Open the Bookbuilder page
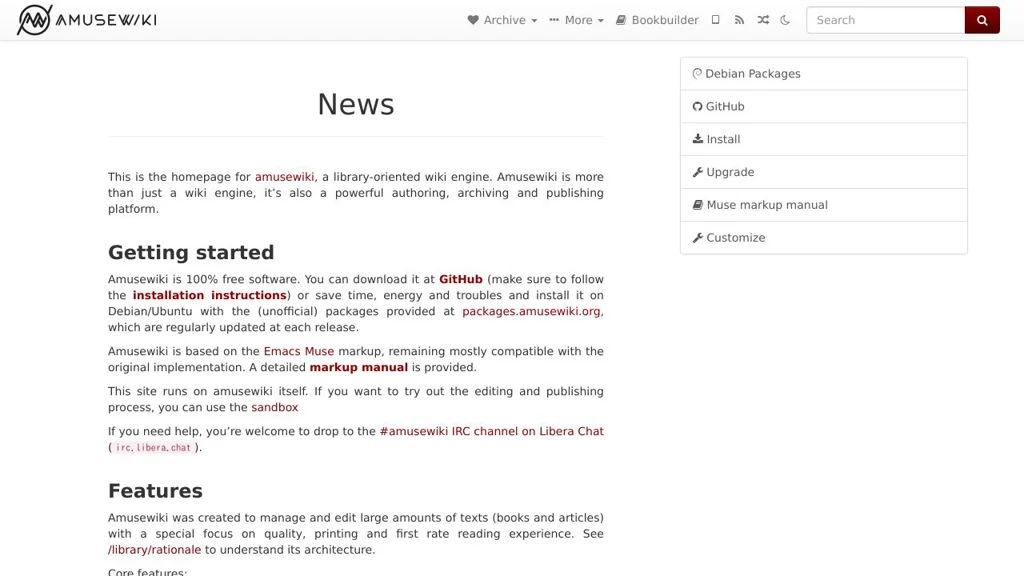1024x576 pixels. pos(657,20)
